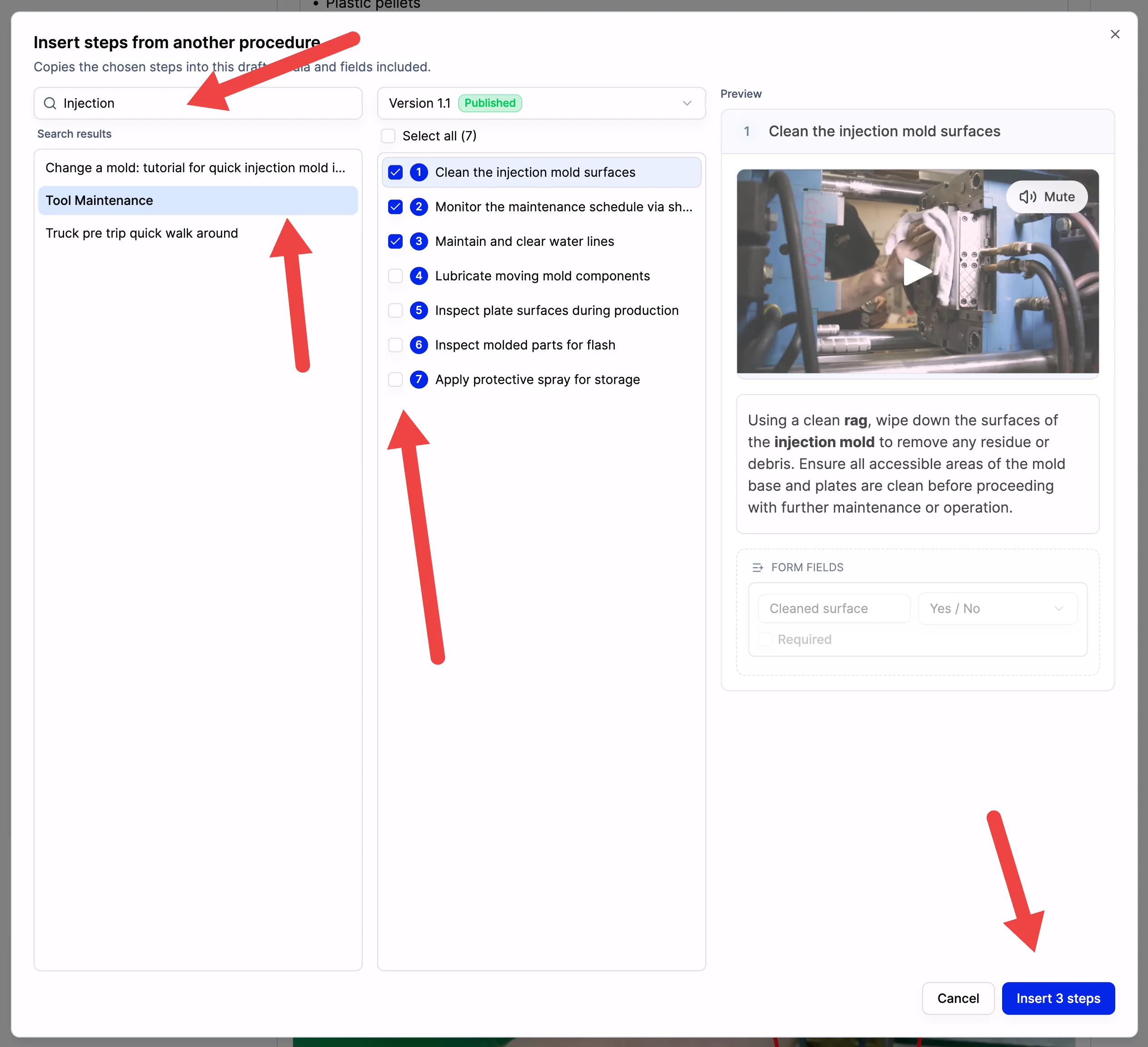Click the step 7 number badge
This screenshot has height=1047, width=1148.
coord(419,380)
